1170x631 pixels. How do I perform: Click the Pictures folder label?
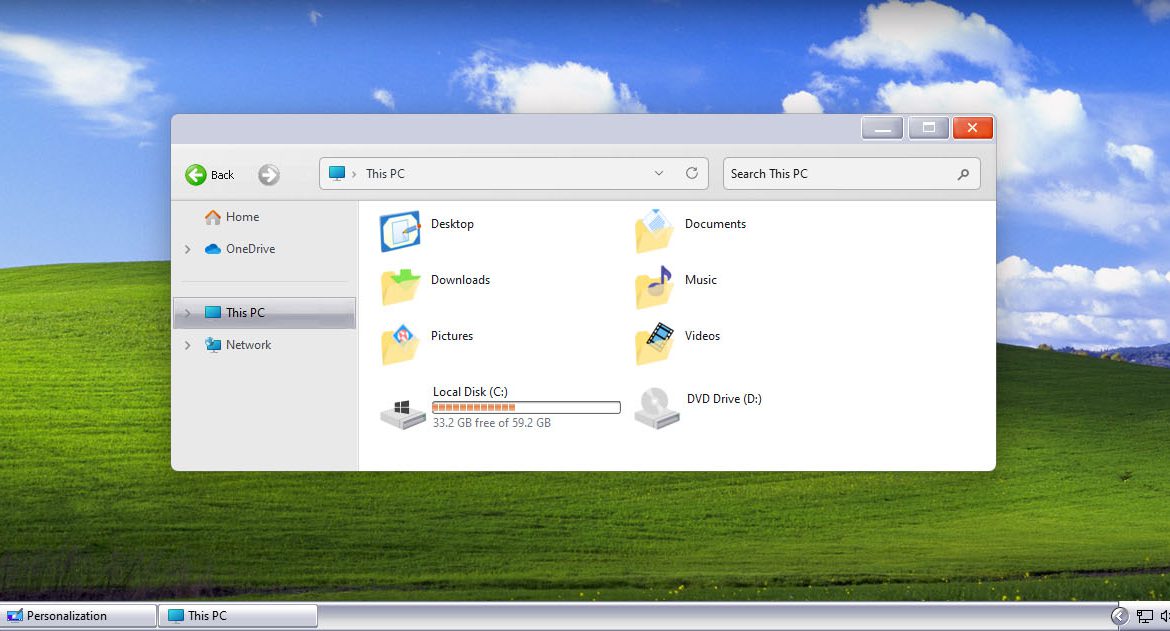pyautogui.click(x=452, y=336)
